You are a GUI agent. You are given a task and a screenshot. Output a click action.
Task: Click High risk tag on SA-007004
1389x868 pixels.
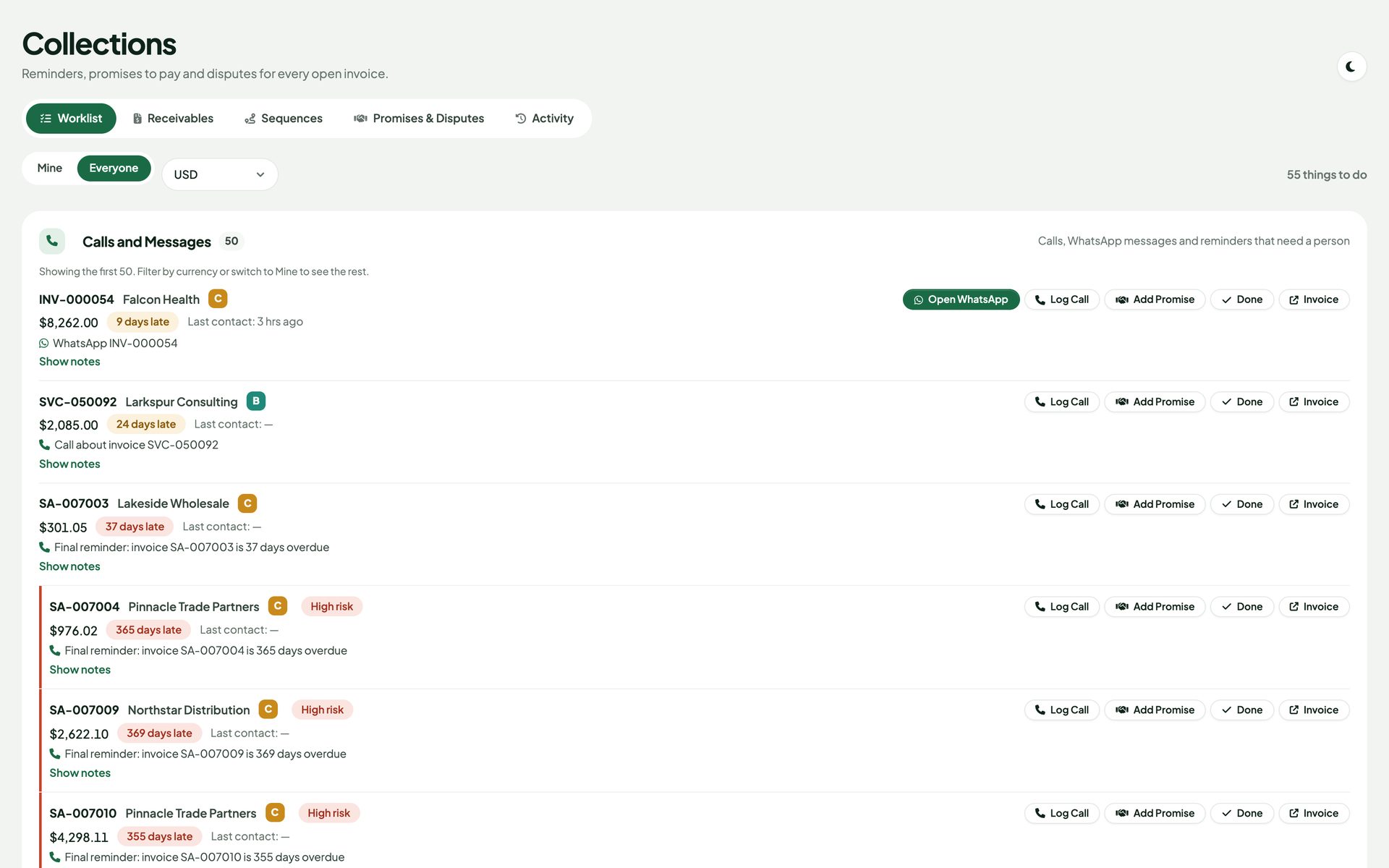332,606
